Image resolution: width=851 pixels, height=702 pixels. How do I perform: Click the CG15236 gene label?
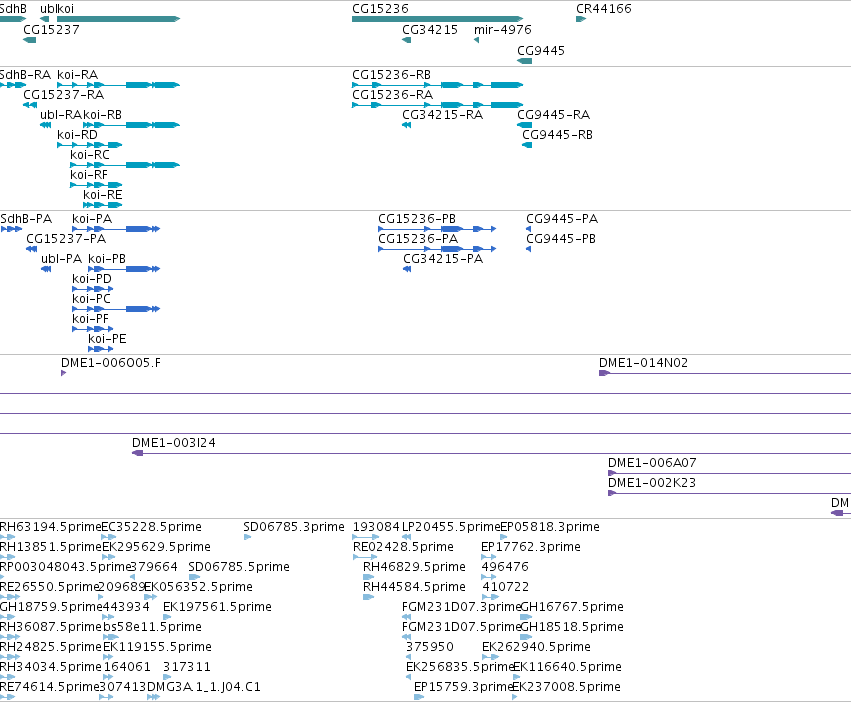pyautogui.click(x=380, y=9)
